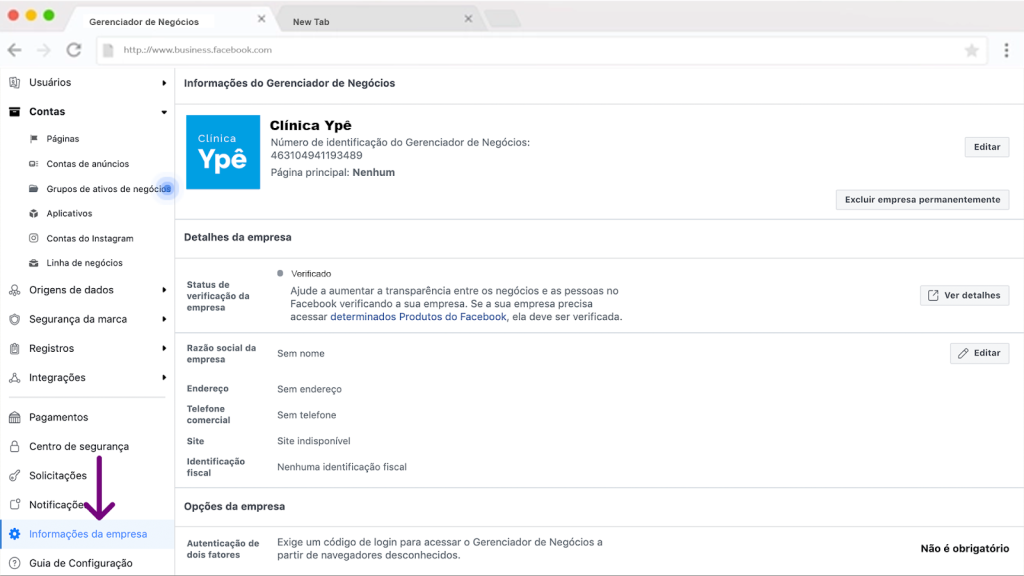Click the Pagamentos bank icon
This screenshot has width=1024, height=576.
pos(15,417)
